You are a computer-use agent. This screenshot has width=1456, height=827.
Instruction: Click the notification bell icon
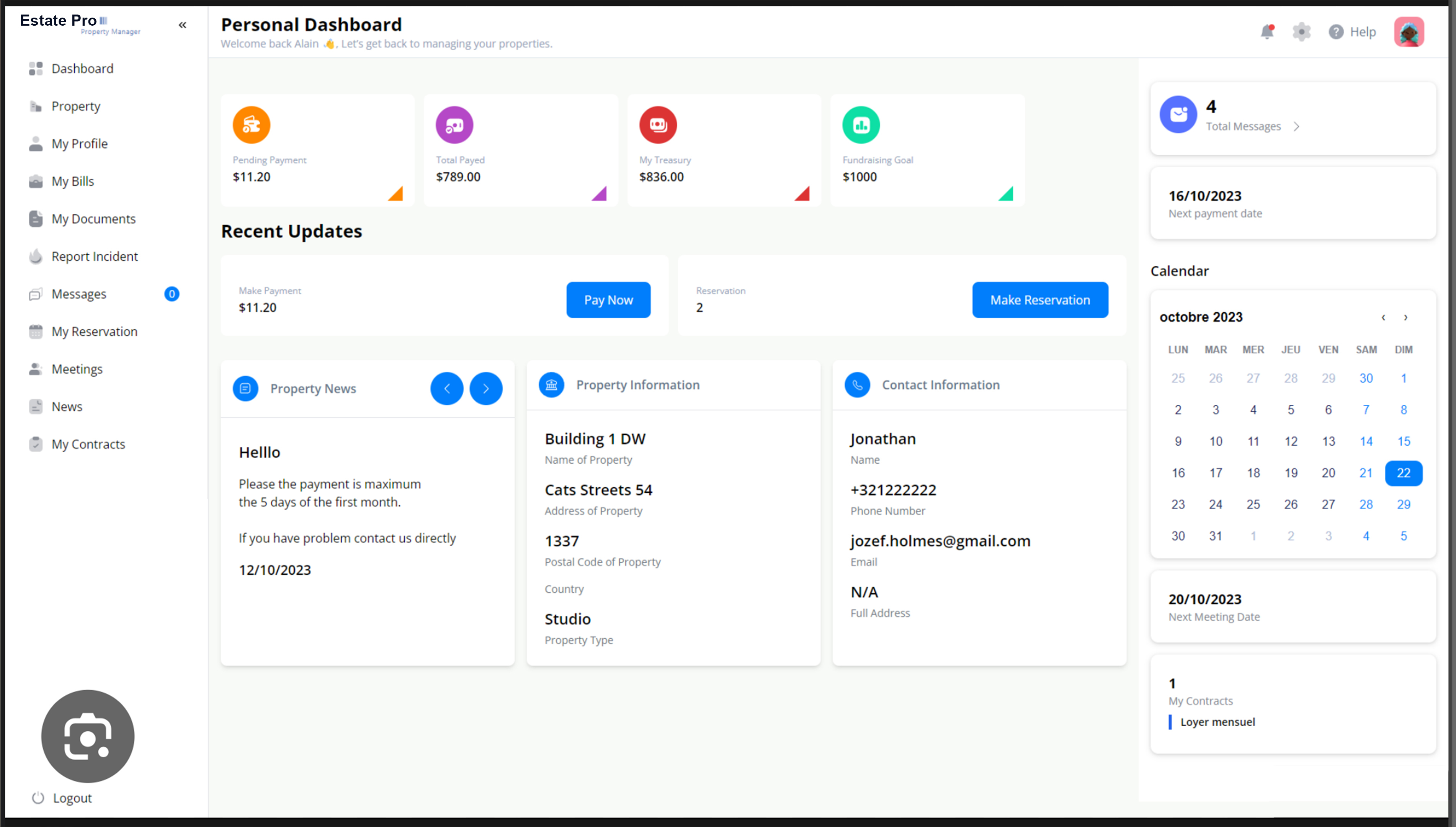[1267, 32]
